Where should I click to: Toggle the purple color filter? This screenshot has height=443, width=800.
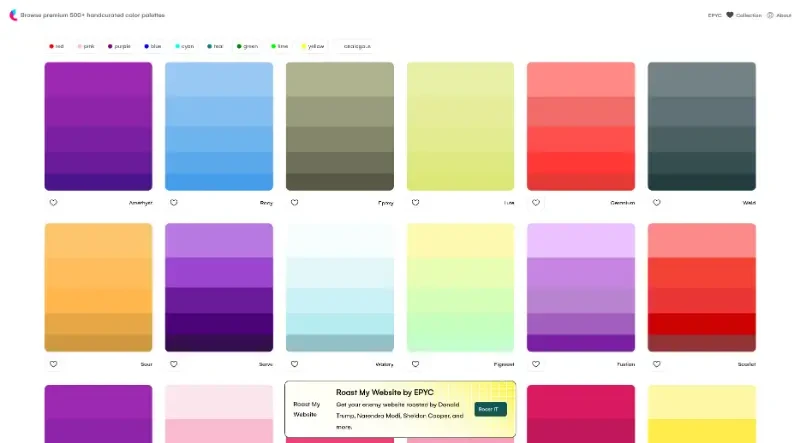tap(119, 46)
